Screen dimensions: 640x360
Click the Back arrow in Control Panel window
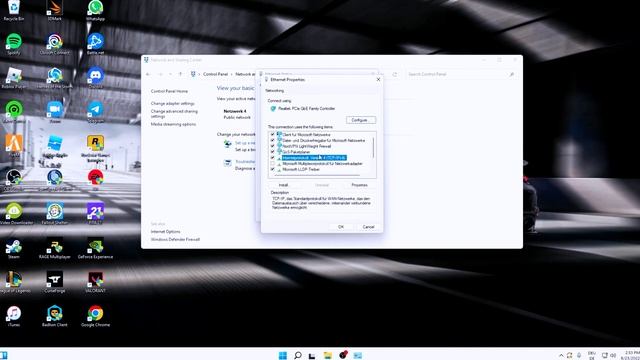(148, 74)
